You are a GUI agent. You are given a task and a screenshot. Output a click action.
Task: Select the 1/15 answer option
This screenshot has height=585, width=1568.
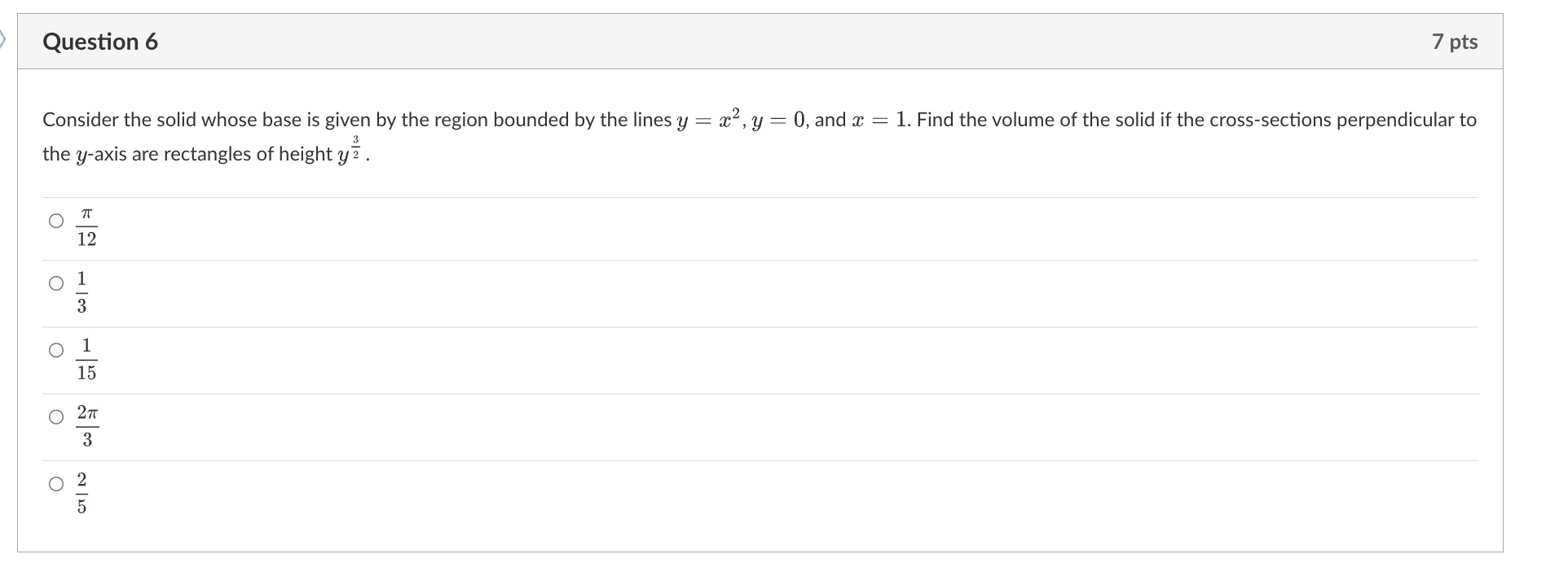55,351
